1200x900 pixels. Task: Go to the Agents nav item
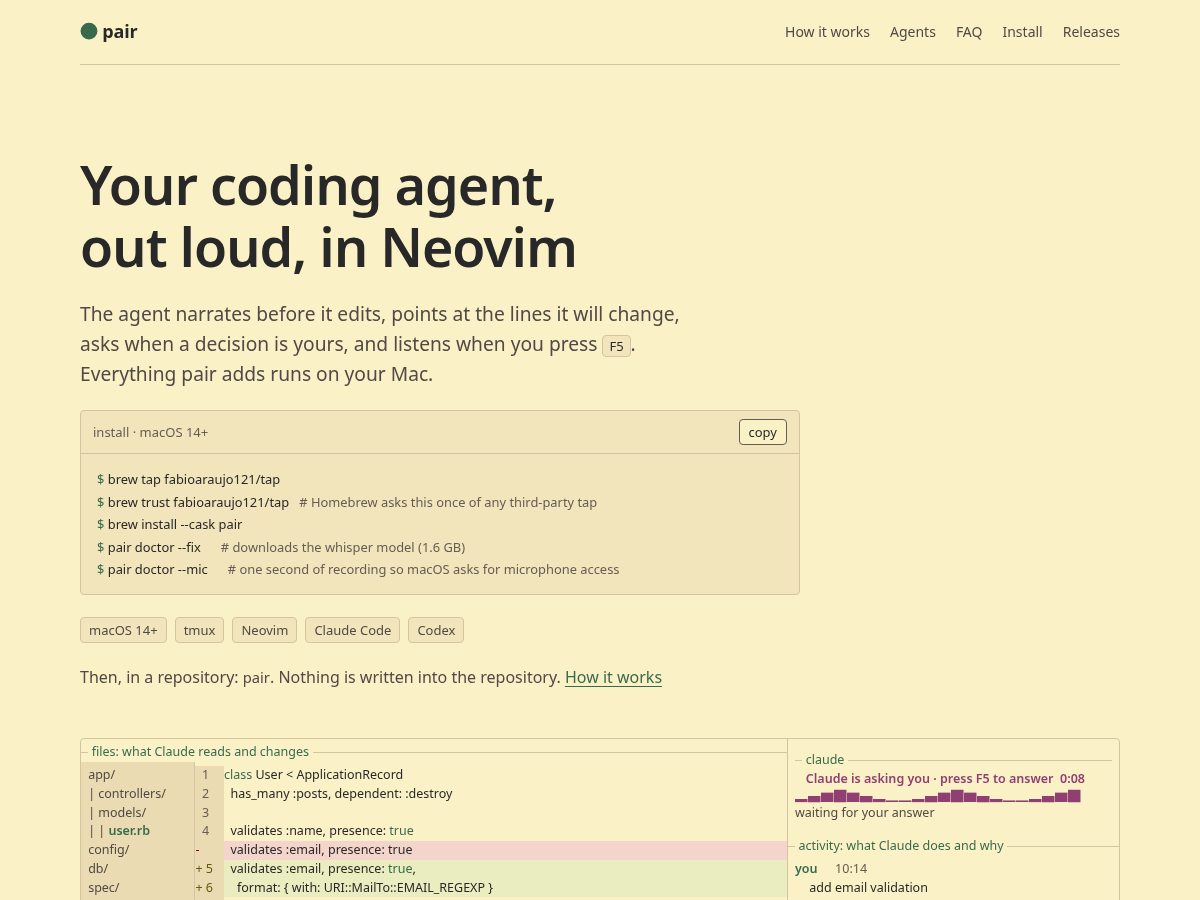[x=913, y=32]
